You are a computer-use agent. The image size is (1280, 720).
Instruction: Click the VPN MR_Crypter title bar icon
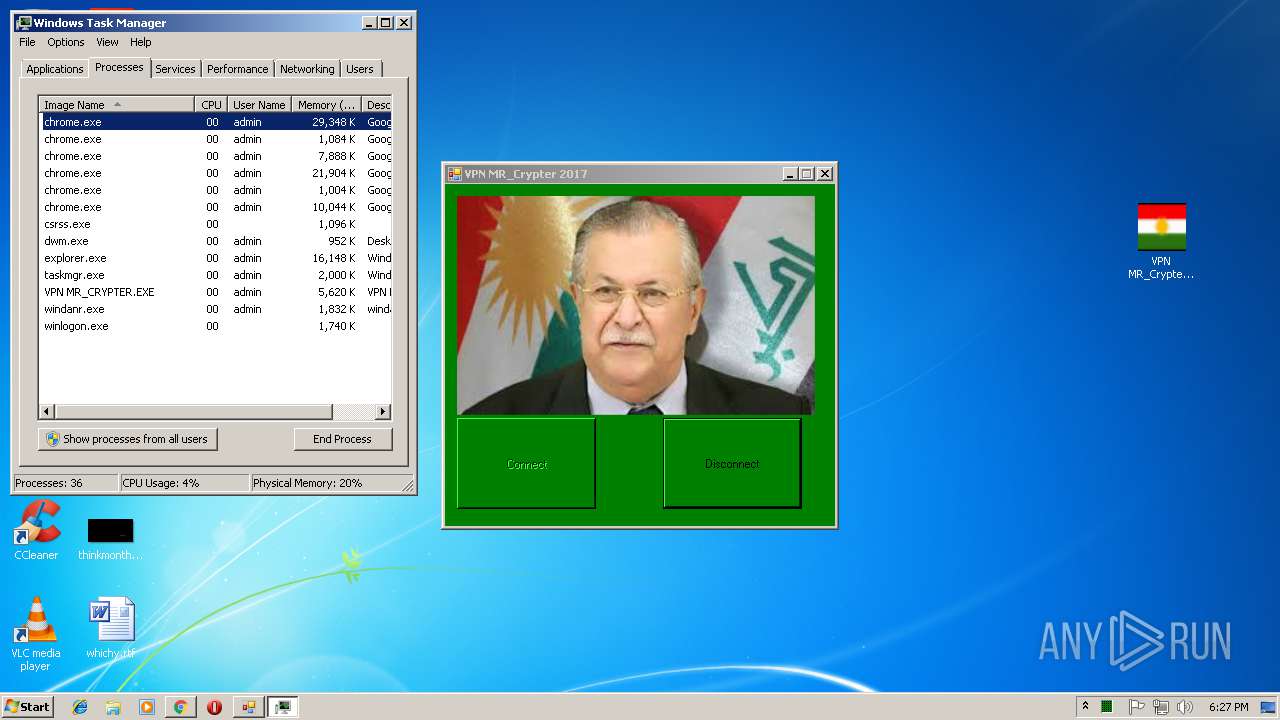tap(454, 174)
